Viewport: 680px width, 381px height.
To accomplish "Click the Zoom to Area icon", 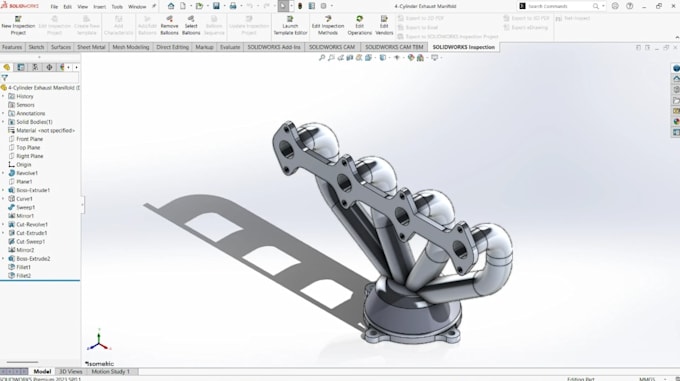I will click(331, 58).
